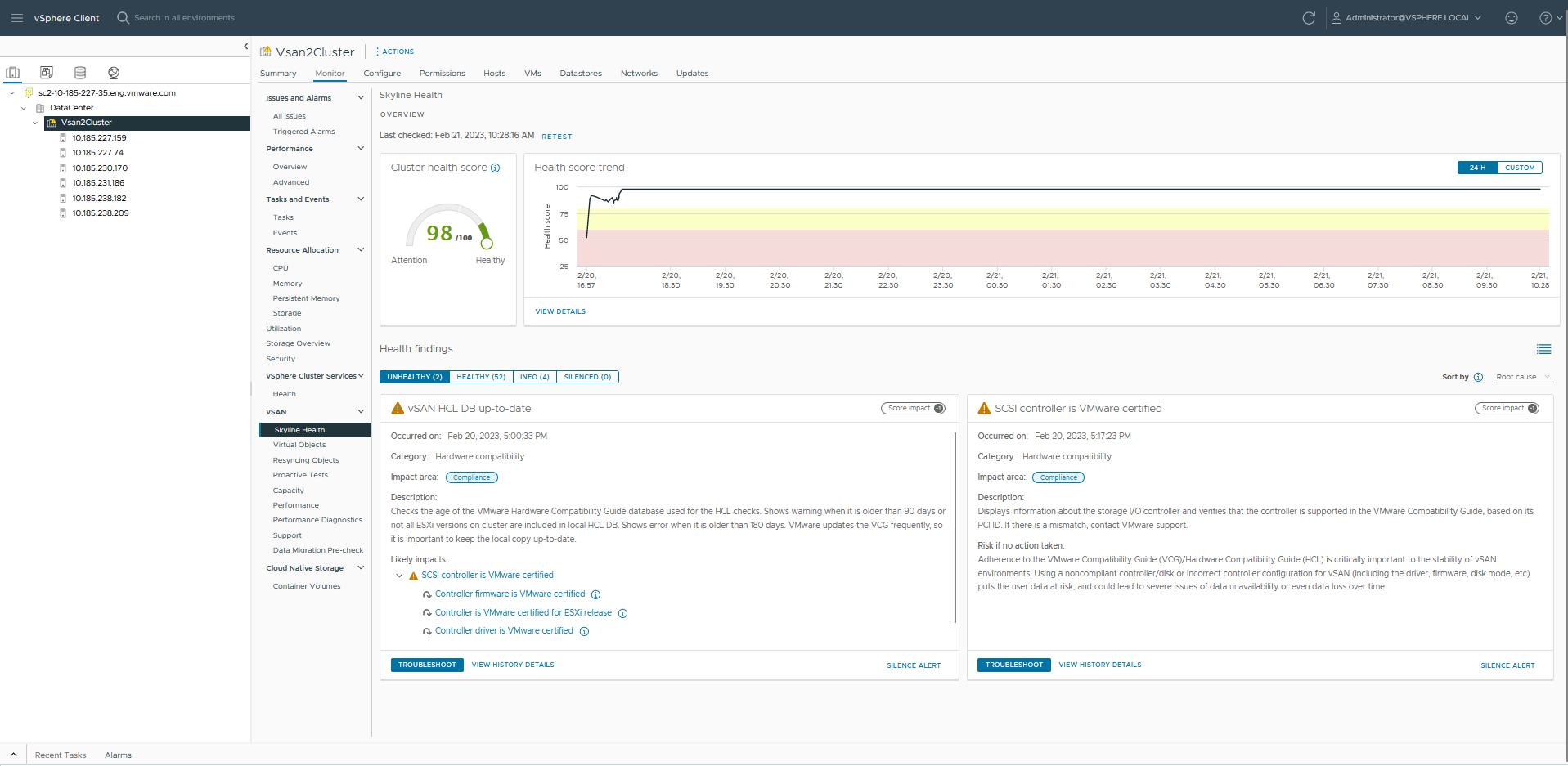
Task: Click the cluster health score gauge
Action: coord(449,226)
